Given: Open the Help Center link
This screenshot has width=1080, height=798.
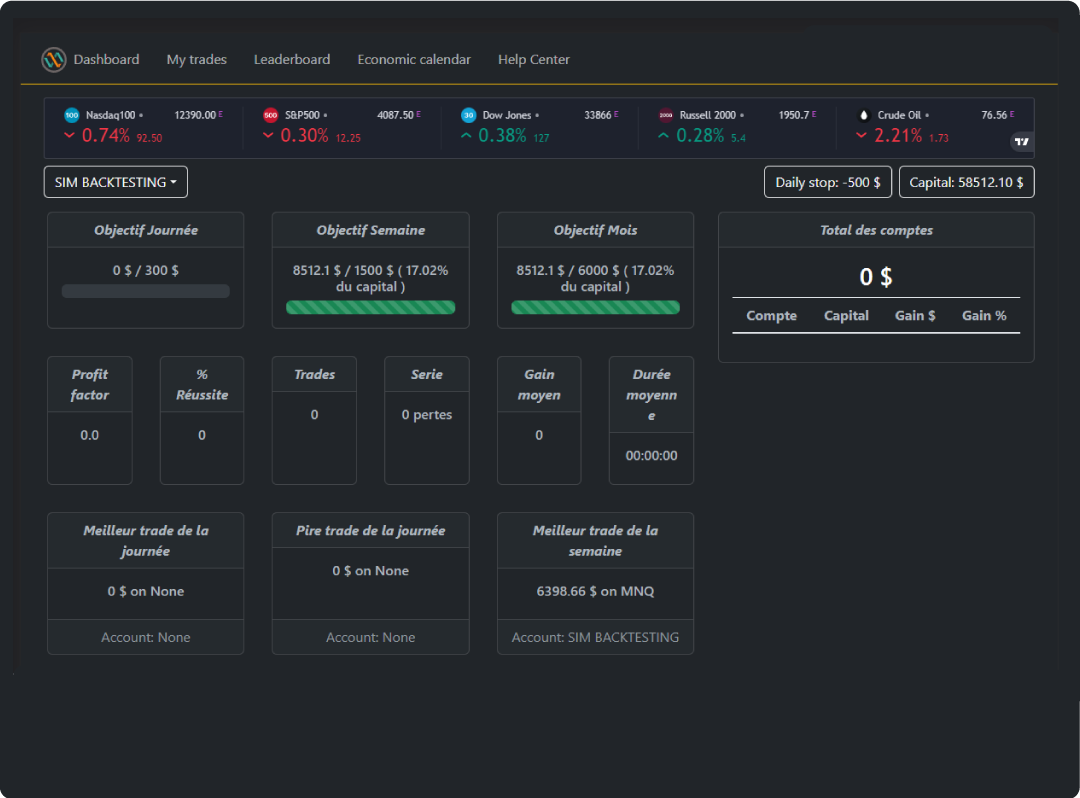Looking at the screenshot, I should pos(534,60).
